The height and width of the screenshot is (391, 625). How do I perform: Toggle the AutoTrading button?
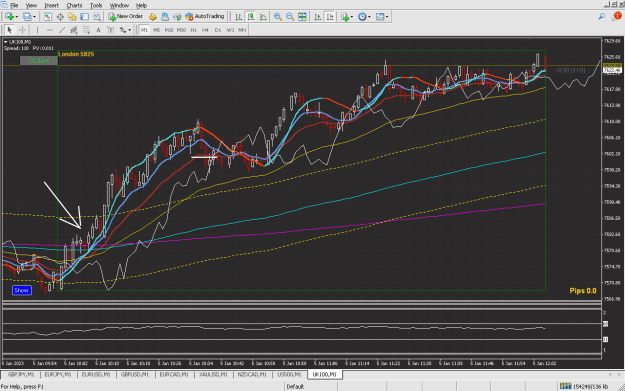pos(205,16)
